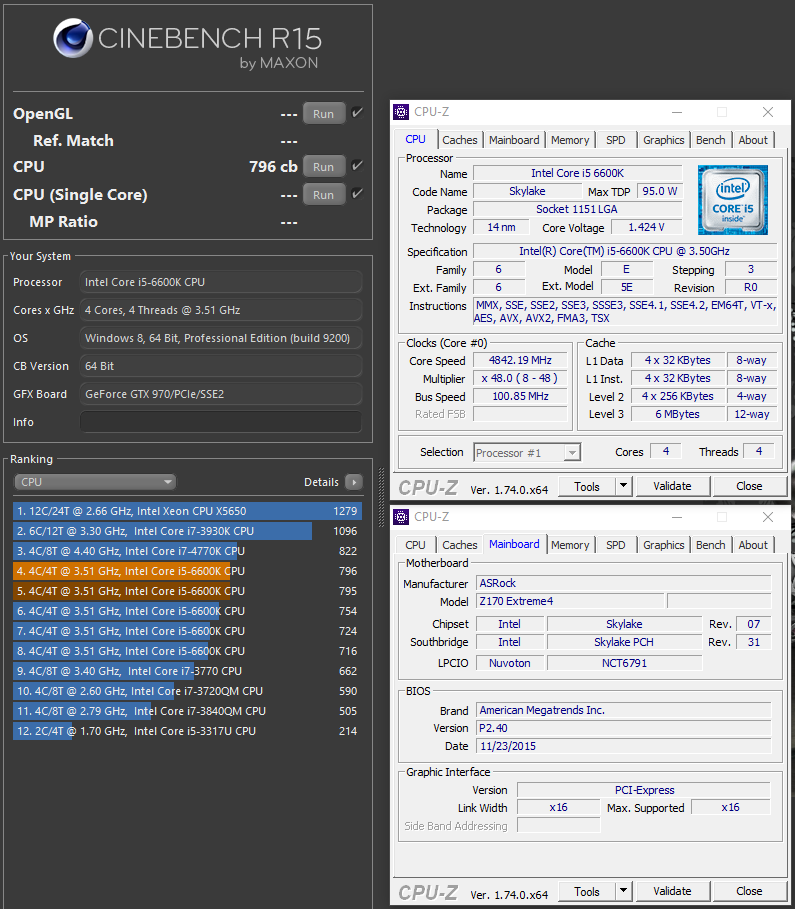The width and height of the screenshot is (795, 909).
Task: Select ranking entry scoring 724
Action: (x=187, y=631)
